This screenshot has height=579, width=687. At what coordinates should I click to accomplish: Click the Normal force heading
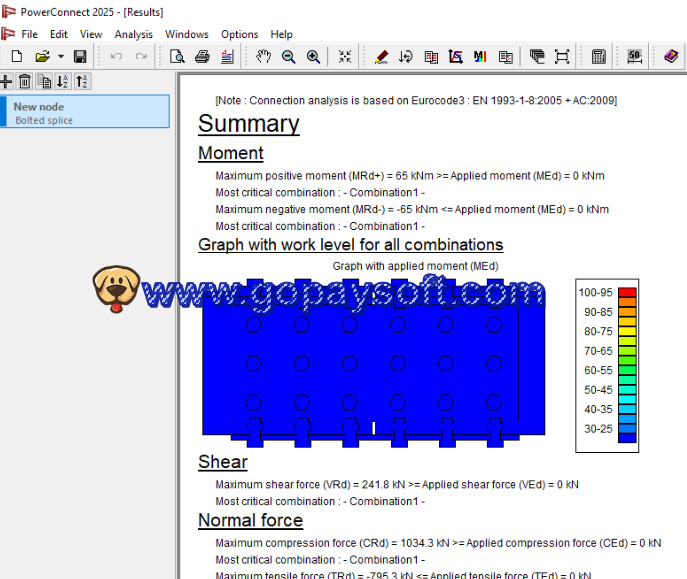point(251,520)
